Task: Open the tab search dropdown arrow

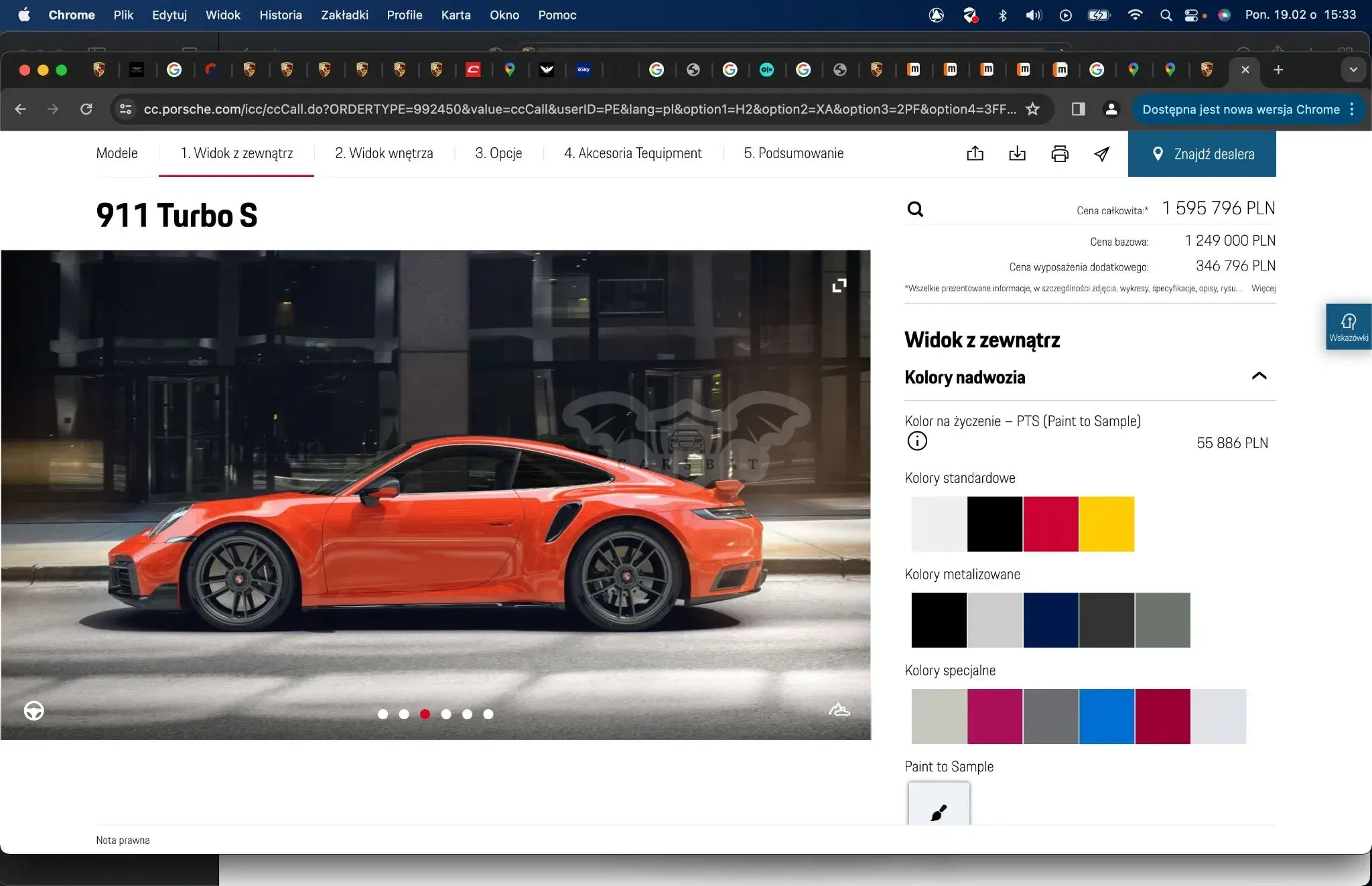Action: pyautogui.click(x=1353, y=70)
